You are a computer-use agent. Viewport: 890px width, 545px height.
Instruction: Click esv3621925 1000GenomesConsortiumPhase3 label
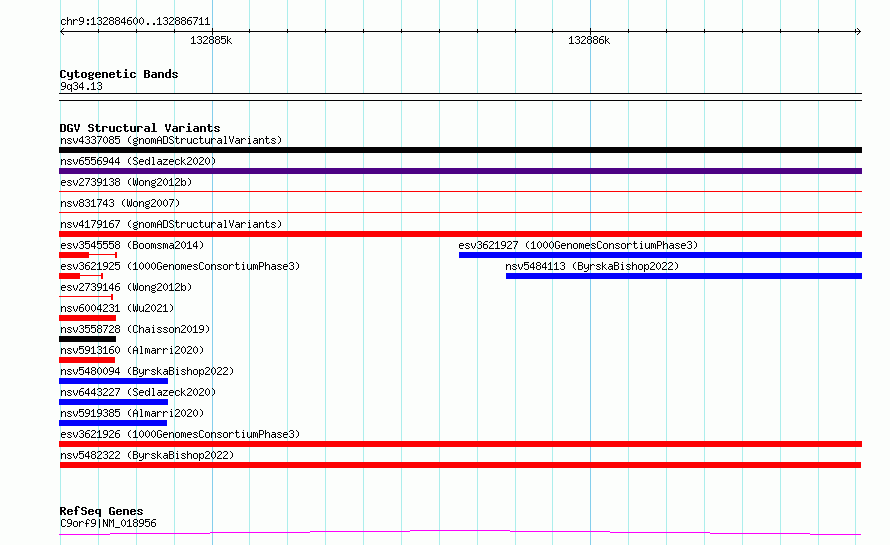[180, 266]
